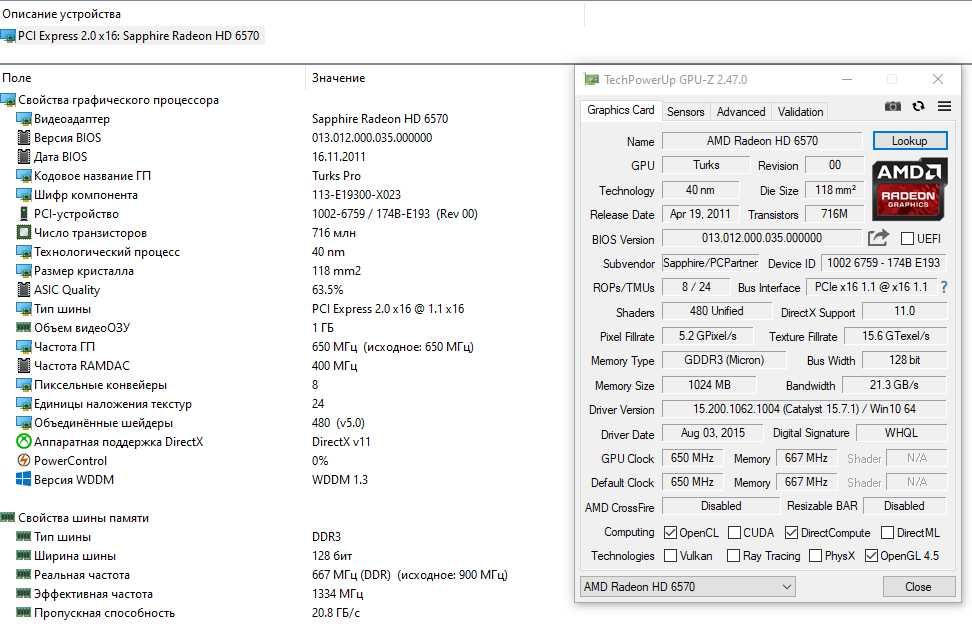Click the Lookup button
This screenshot has width=972, height=636.
coord(909,141)
